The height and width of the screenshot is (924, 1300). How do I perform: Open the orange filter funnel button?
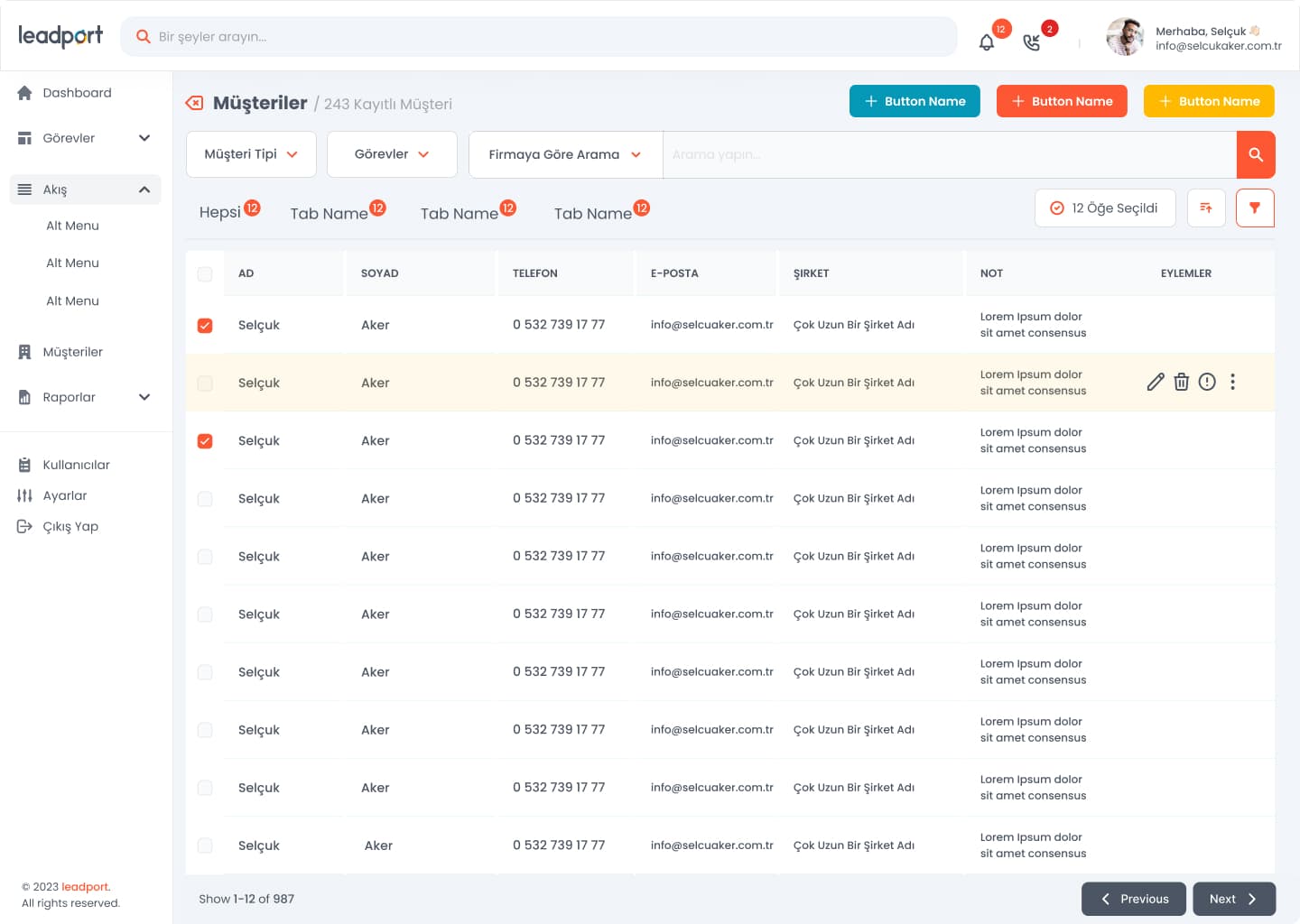[x=1255, y=208]
